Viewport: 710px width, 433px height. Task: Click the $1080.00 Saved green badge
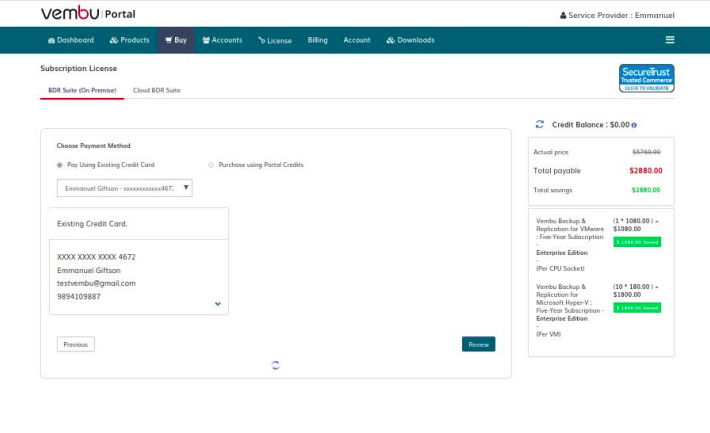[637, 242]
